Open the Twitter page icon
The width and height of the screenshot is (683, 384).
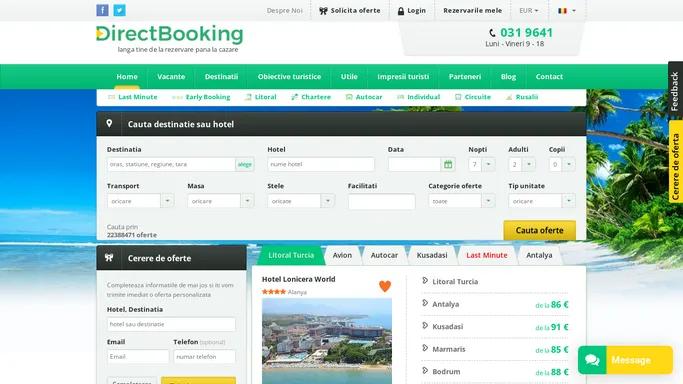pyautogui.click(x=119, y=10)
